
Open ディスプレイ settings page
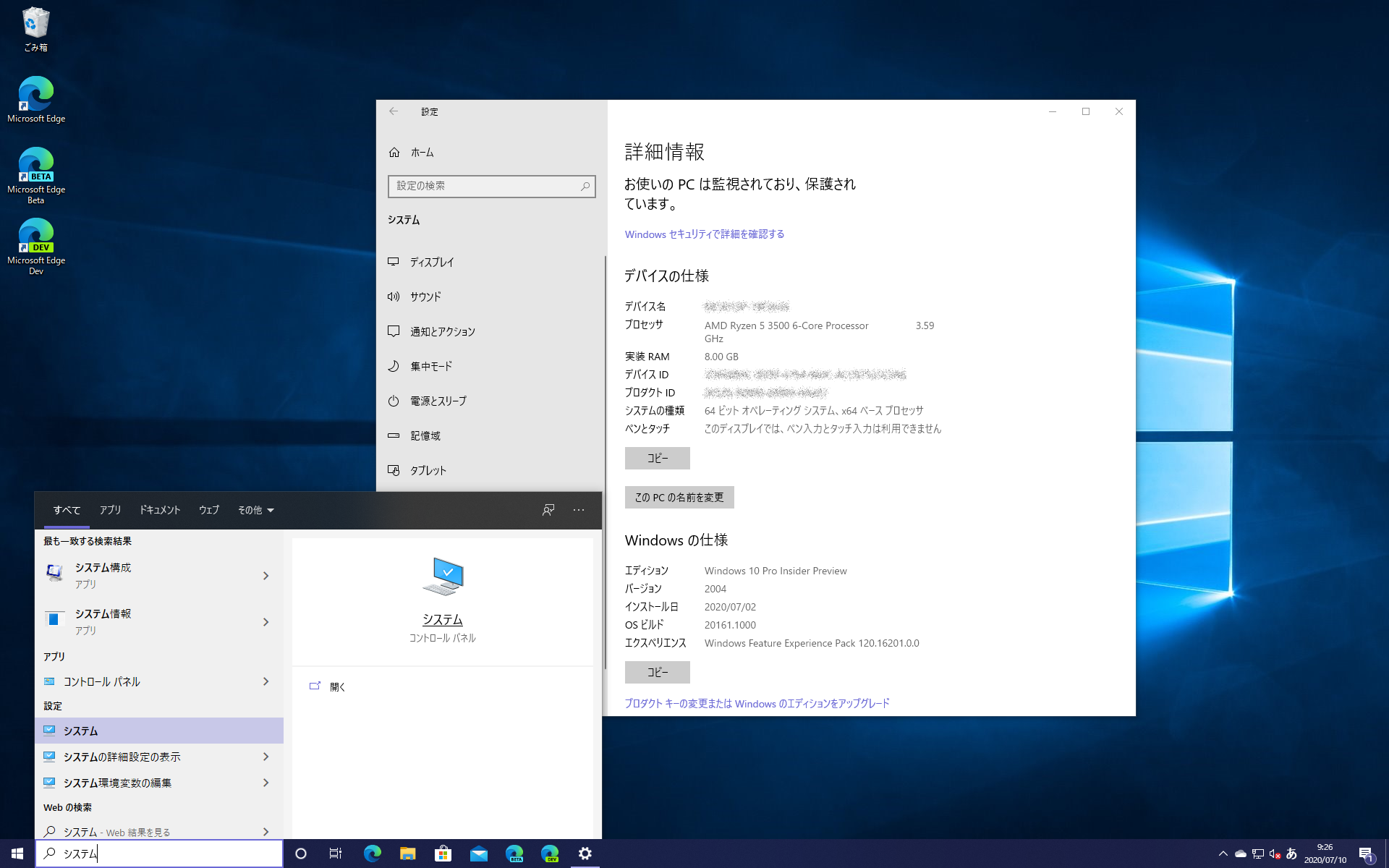[492, 262]
